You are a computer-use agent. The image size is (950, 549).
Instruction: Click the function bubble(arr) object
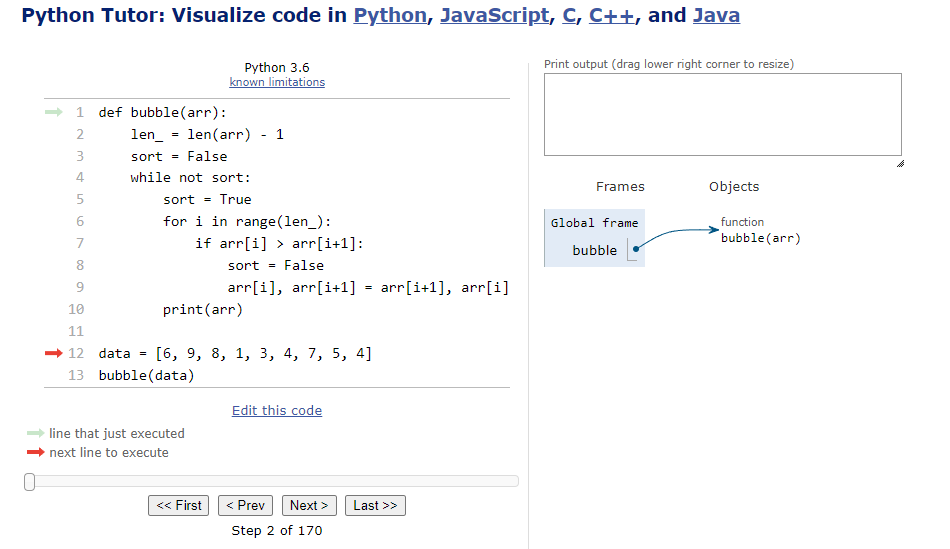[x=760, y=231]
